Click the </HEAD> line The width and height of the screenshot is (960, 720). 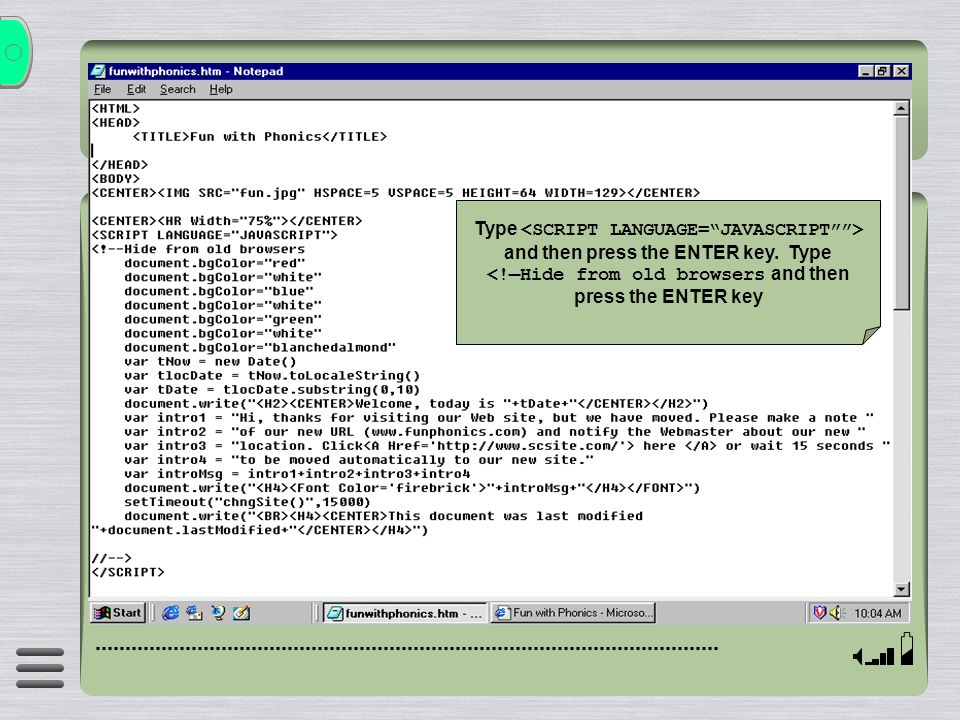point(119,165)
